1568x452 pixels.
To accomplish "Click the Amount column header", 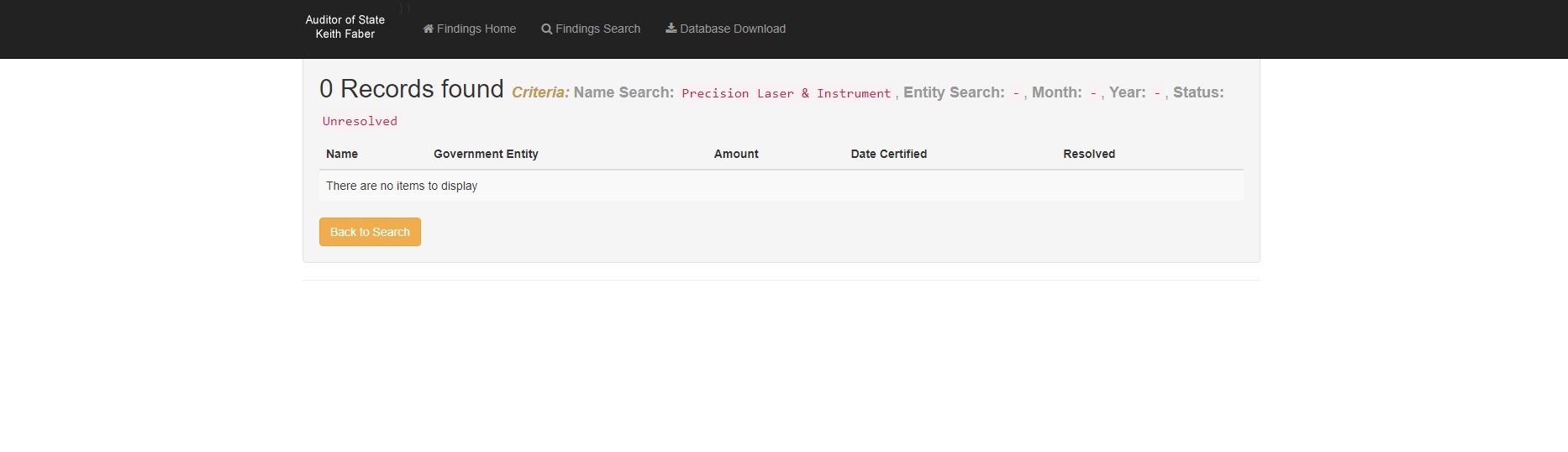I will coord(736,154).
